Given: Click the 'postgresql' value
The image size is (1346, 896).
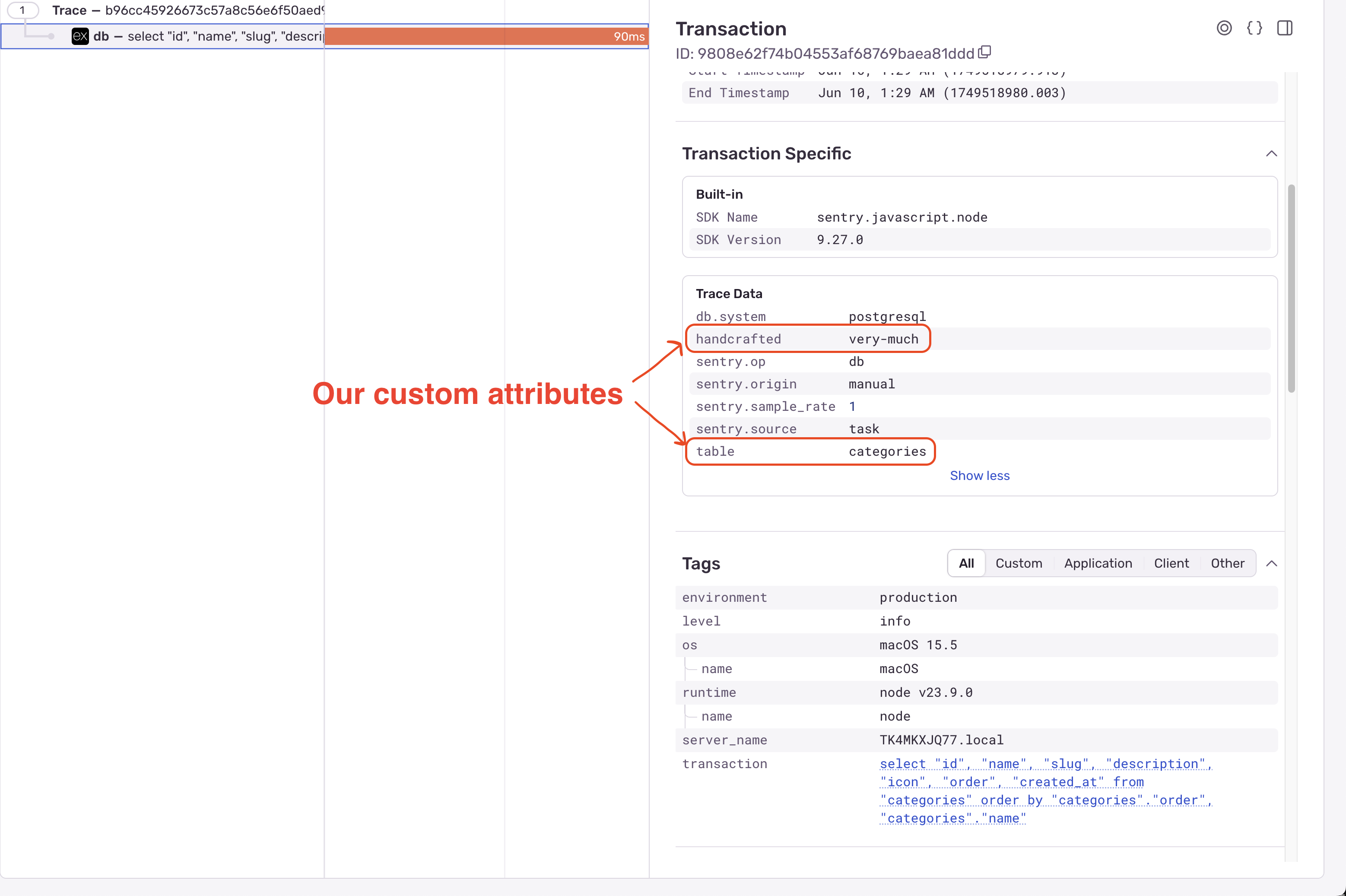Looking at the screenshot, I should (887, 317).
